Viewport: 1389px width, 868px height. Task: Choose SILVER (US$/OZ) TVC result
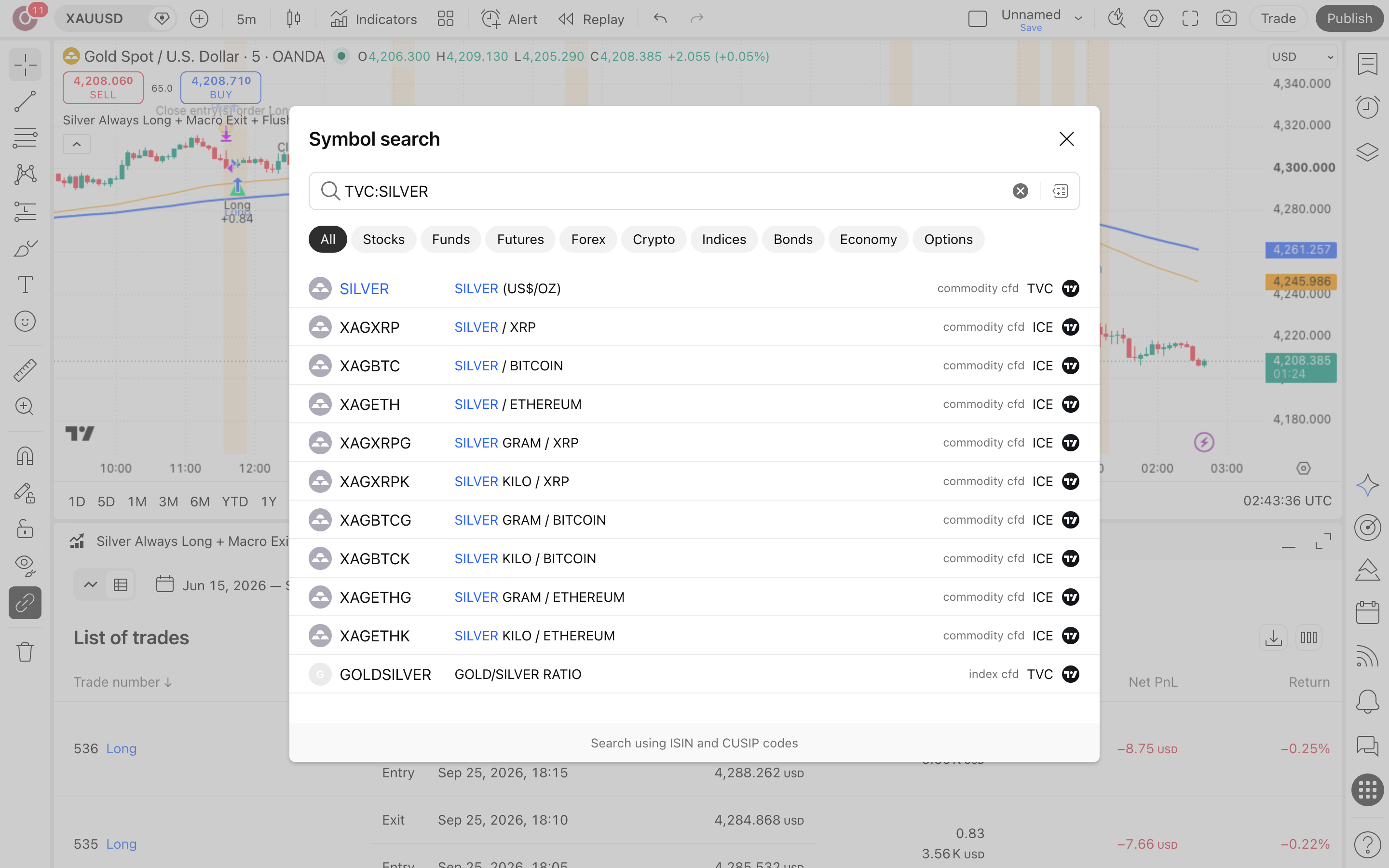(694, 288)
